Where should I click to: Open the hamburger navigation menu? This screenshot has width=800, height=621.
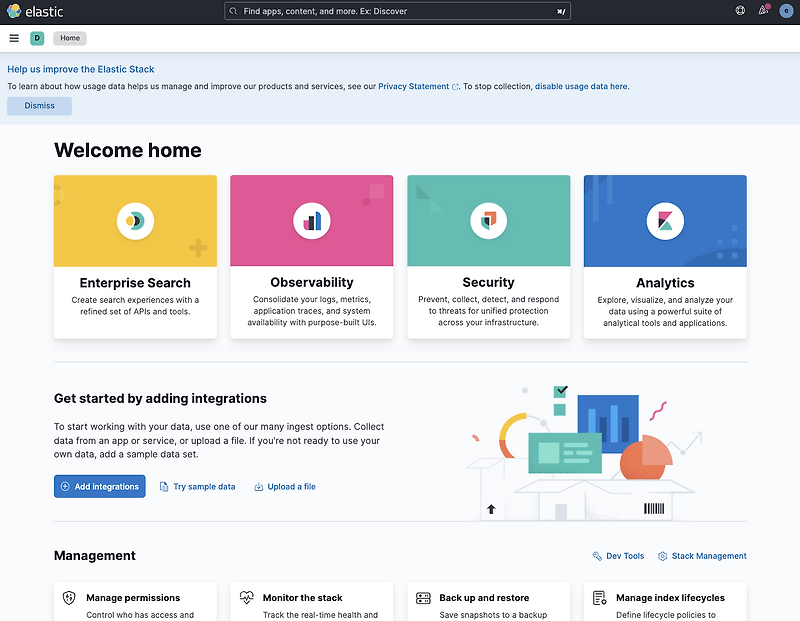[x=14, y=38]
